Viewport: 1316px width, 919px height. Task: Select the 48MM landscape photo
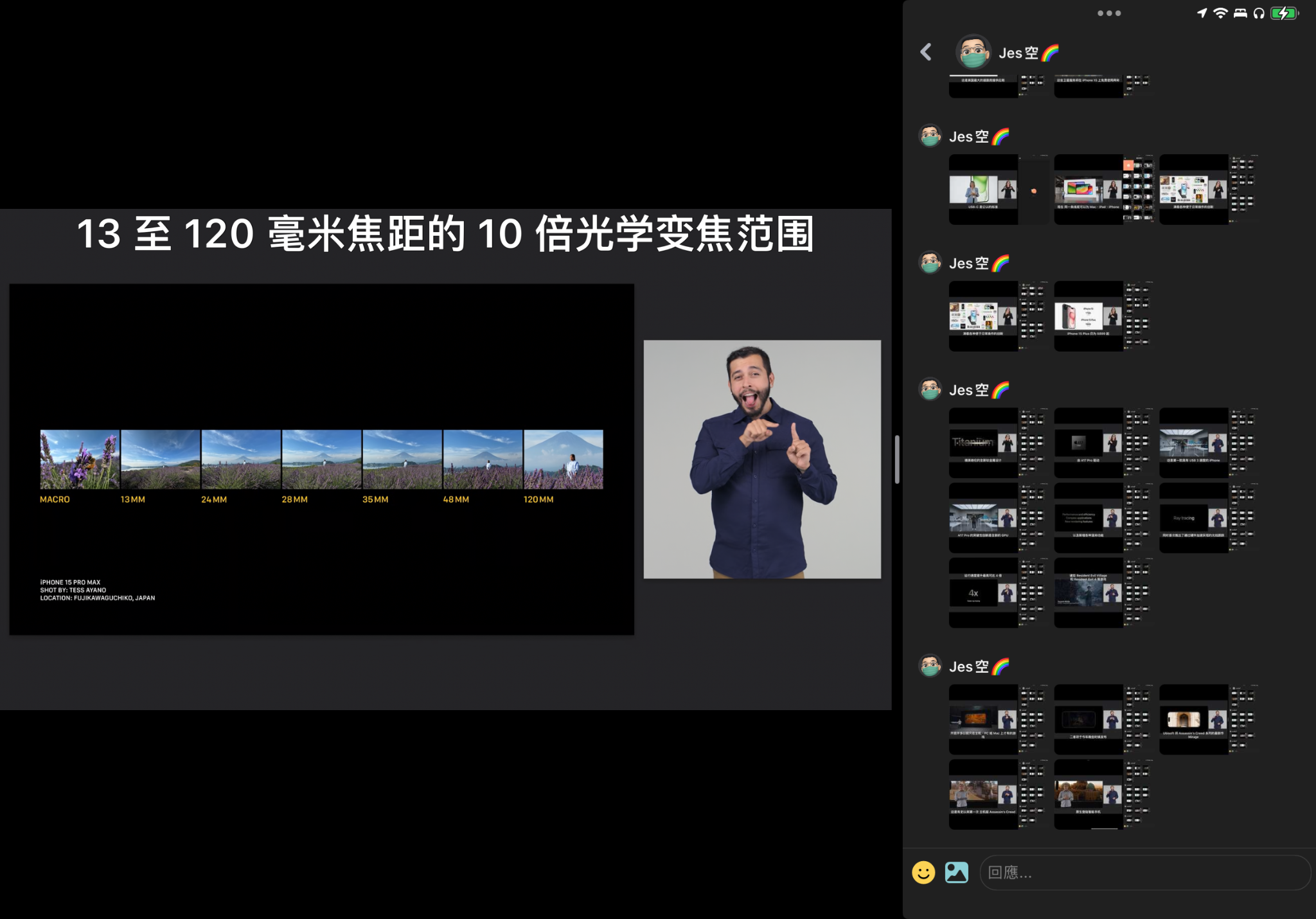[483, 459]
